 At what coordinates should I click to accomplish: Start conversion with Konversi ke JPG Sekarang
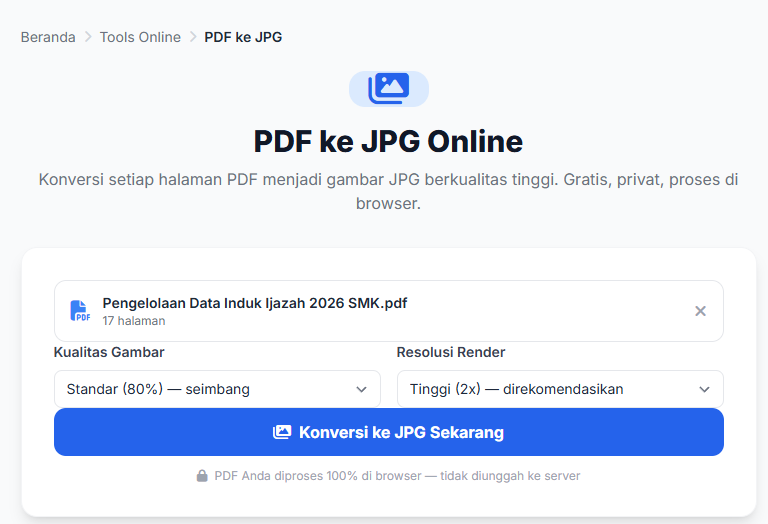pos(389,432)
